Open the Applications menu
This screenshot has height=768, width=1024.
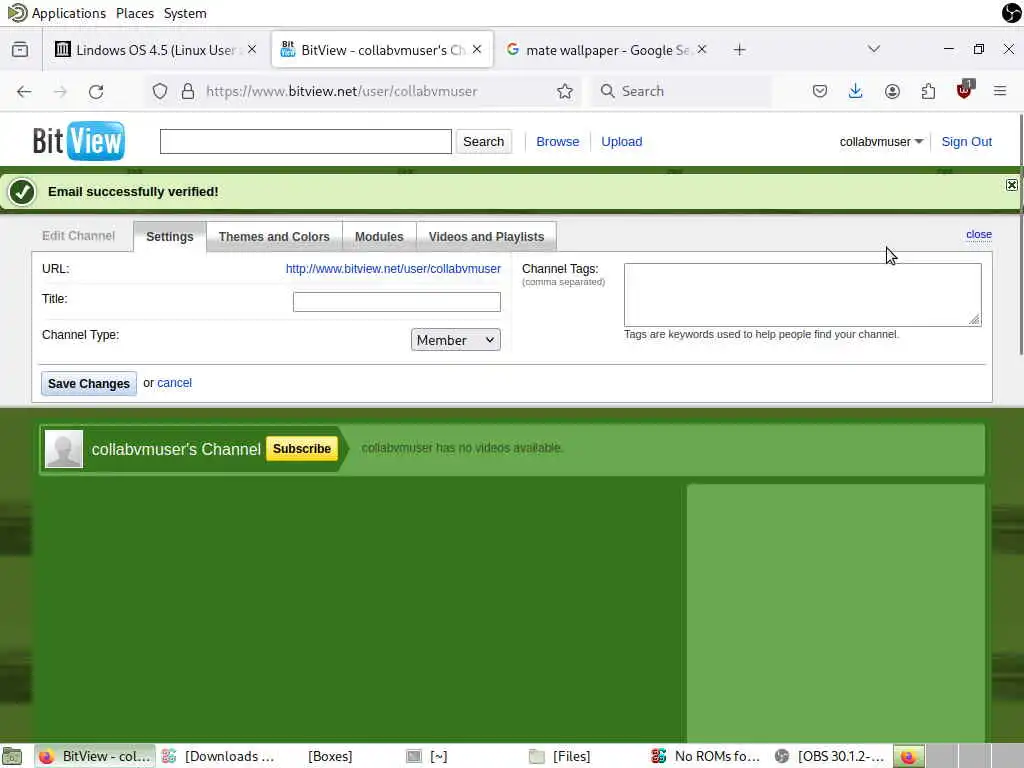click(69, 13)
